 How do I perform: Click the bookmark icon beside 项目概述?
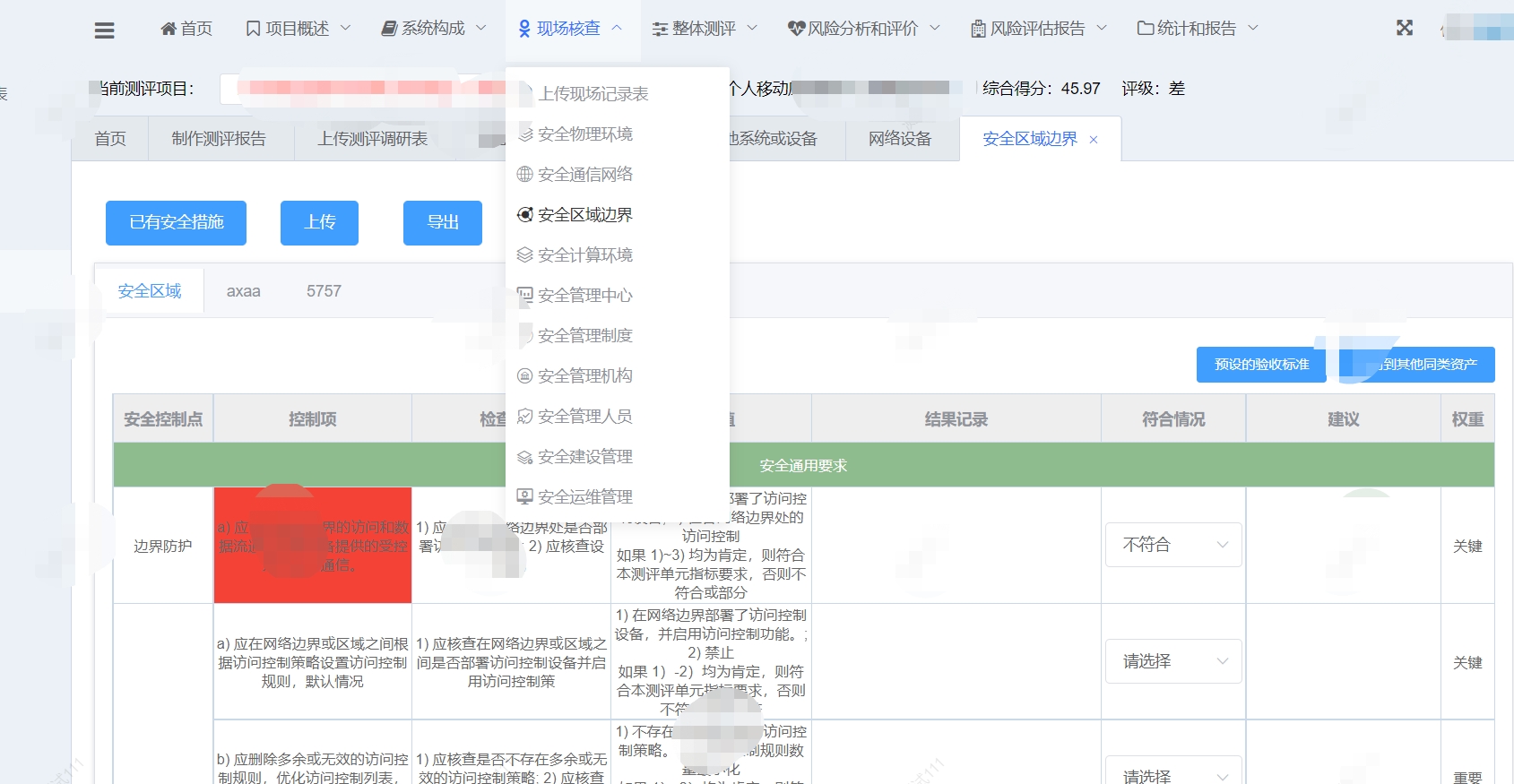click(253, 29)
